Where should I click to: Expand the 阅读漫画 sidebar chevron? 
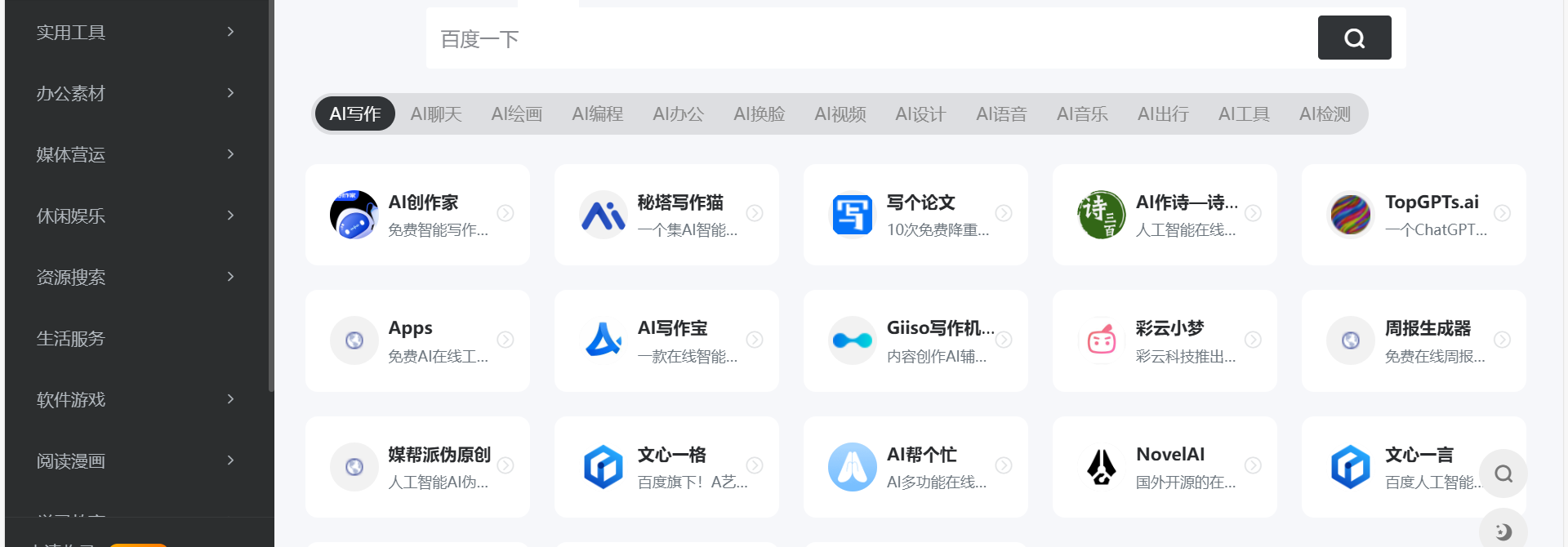coord(230,460)
